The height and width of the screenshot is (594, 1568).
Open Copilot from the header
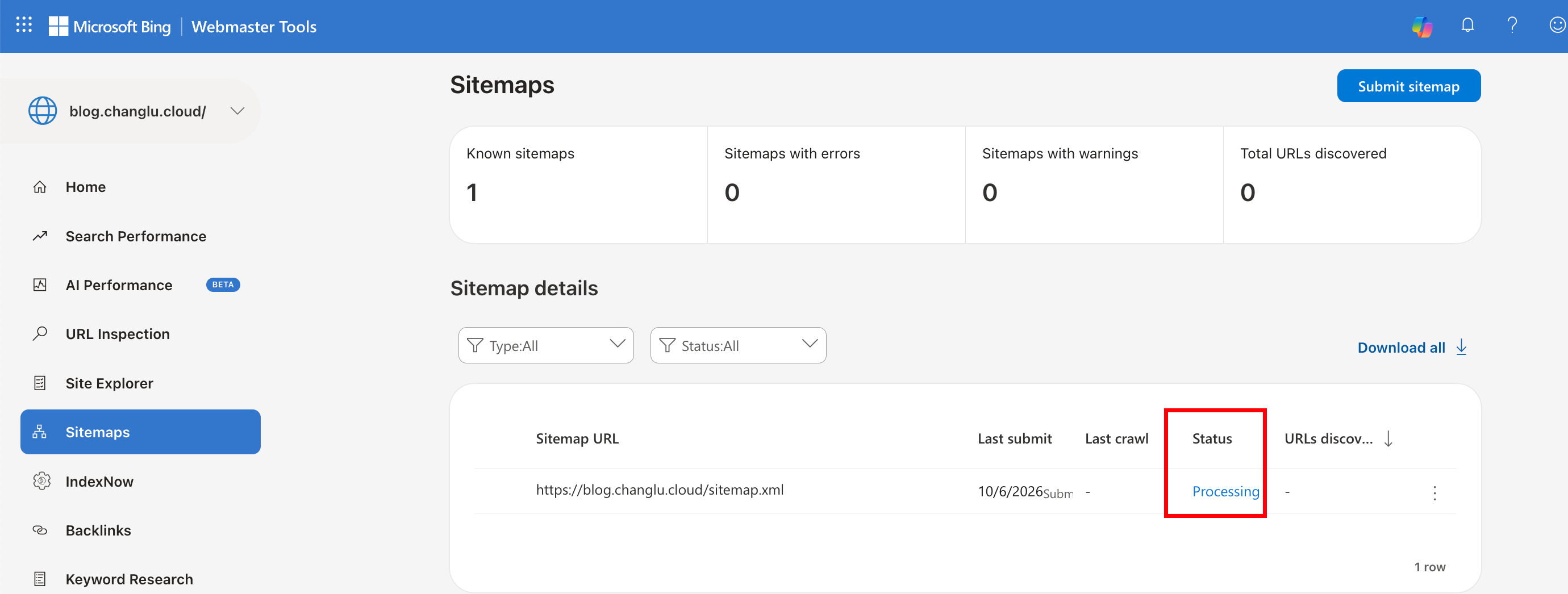pos(1423,26)
